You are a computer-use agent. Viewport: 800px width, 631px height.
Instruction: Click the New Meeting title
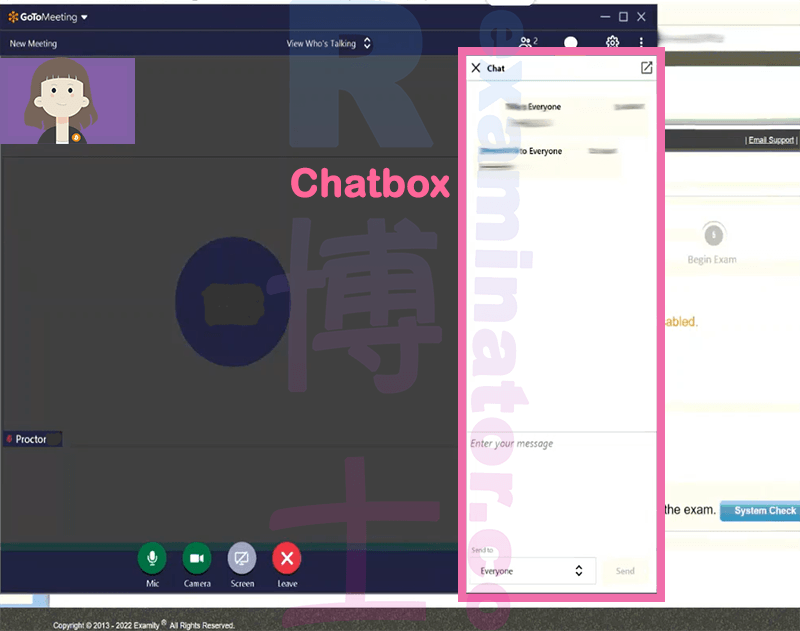(33, 44)
